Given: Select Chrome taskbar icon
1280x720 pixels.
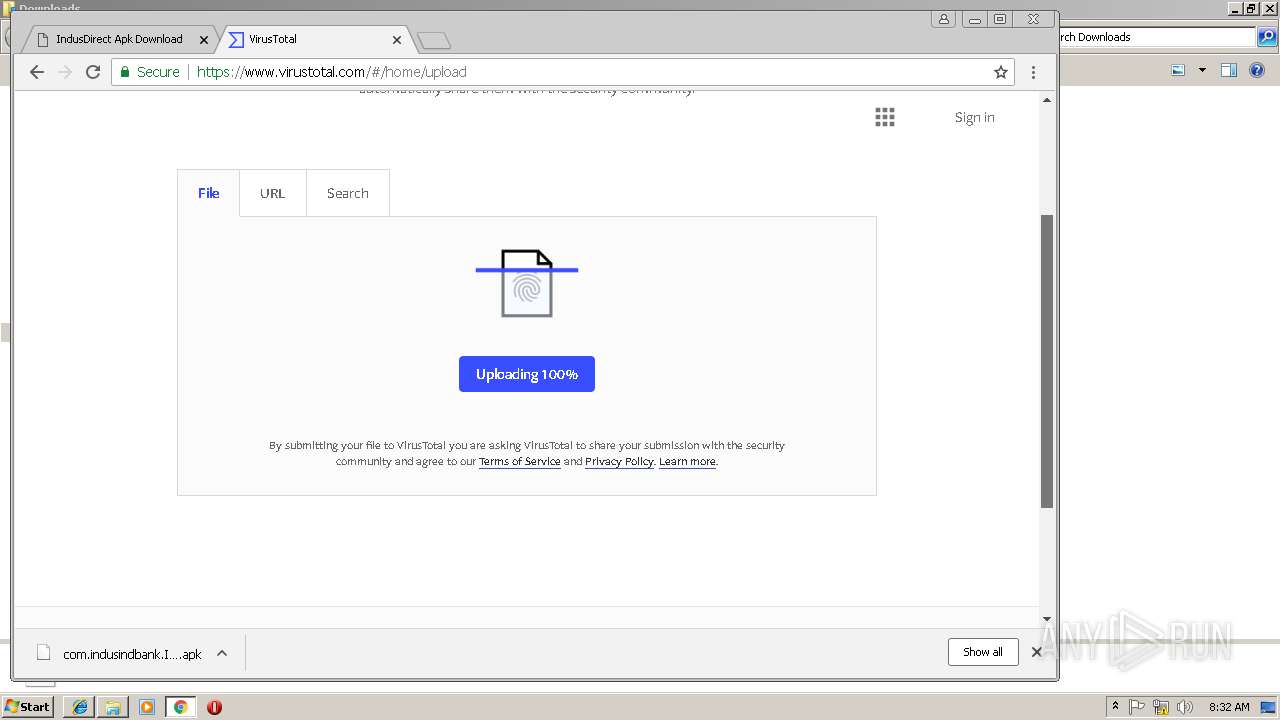Looking at the screenshot, I should click(x=181, y=707).
